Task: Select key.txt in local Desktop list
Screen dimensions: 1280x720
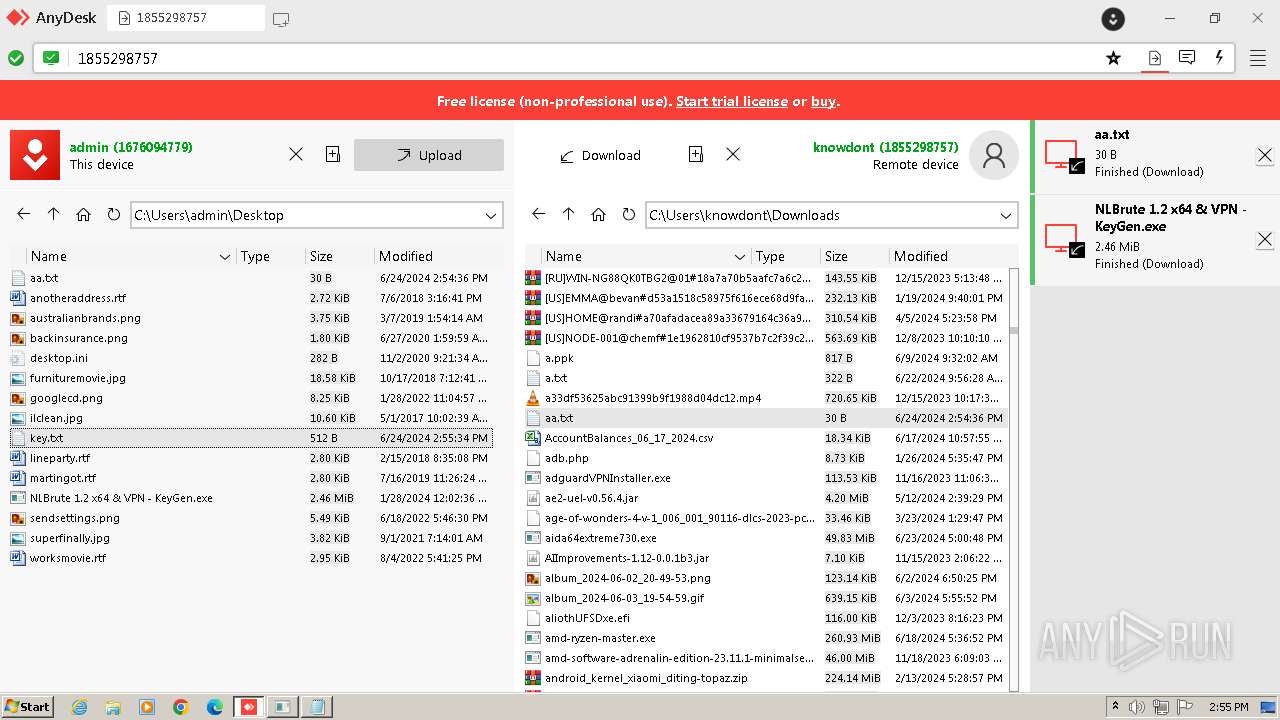Action: point(251,438)
